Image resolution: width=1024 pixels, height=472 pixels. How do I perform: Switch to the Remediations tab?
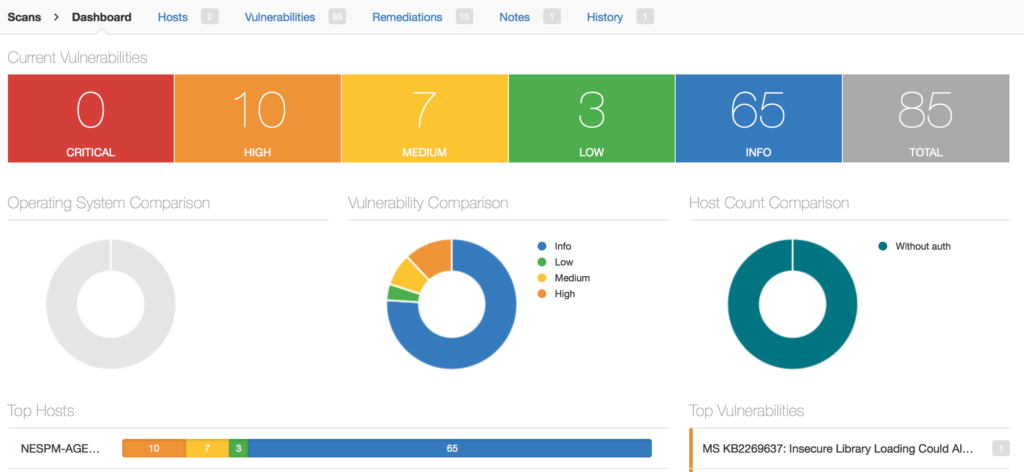point(407,18)
